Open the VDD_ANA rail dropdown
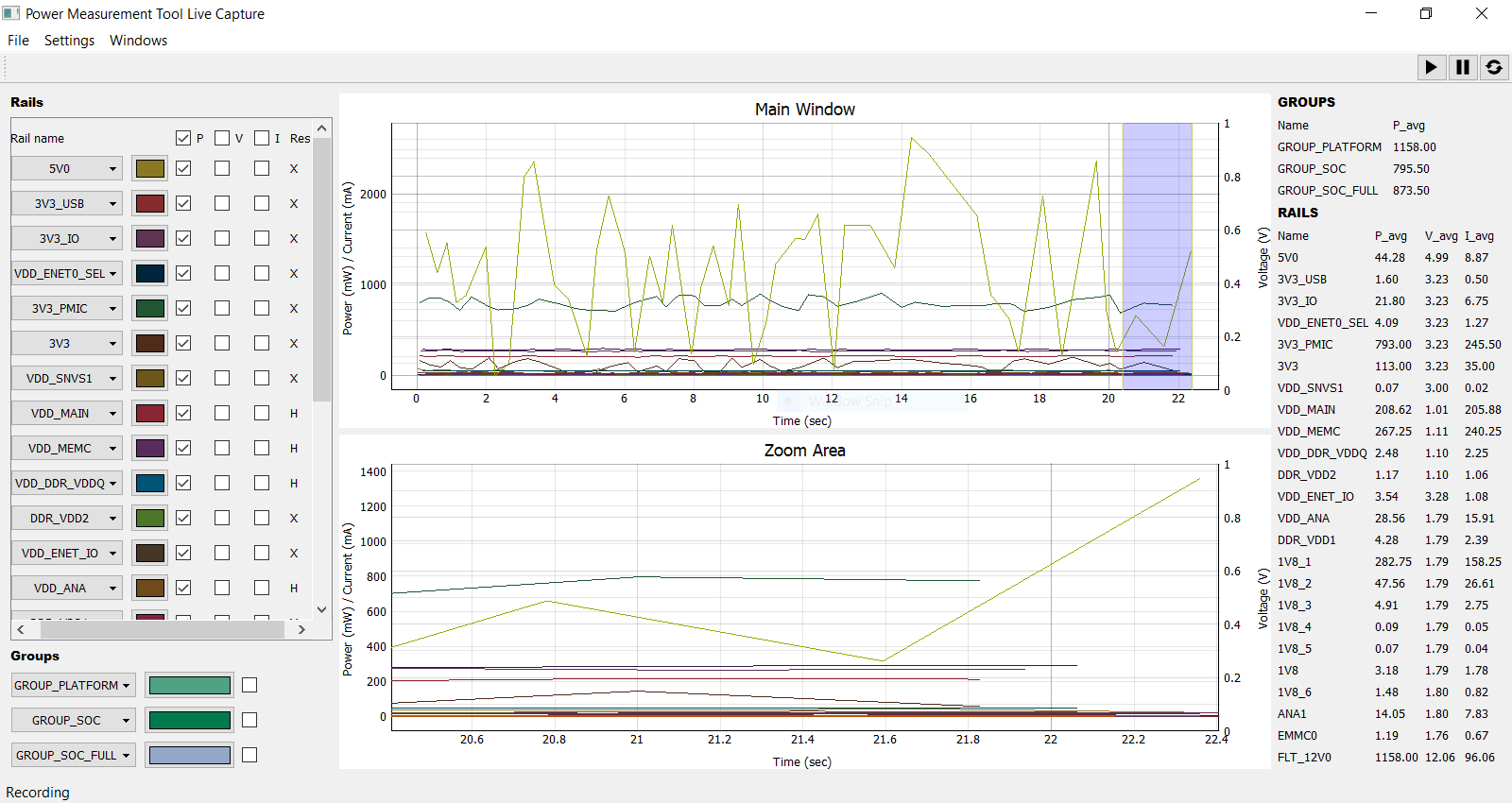The height and width of the screenshot is (803, 1512). pos(67,588)
